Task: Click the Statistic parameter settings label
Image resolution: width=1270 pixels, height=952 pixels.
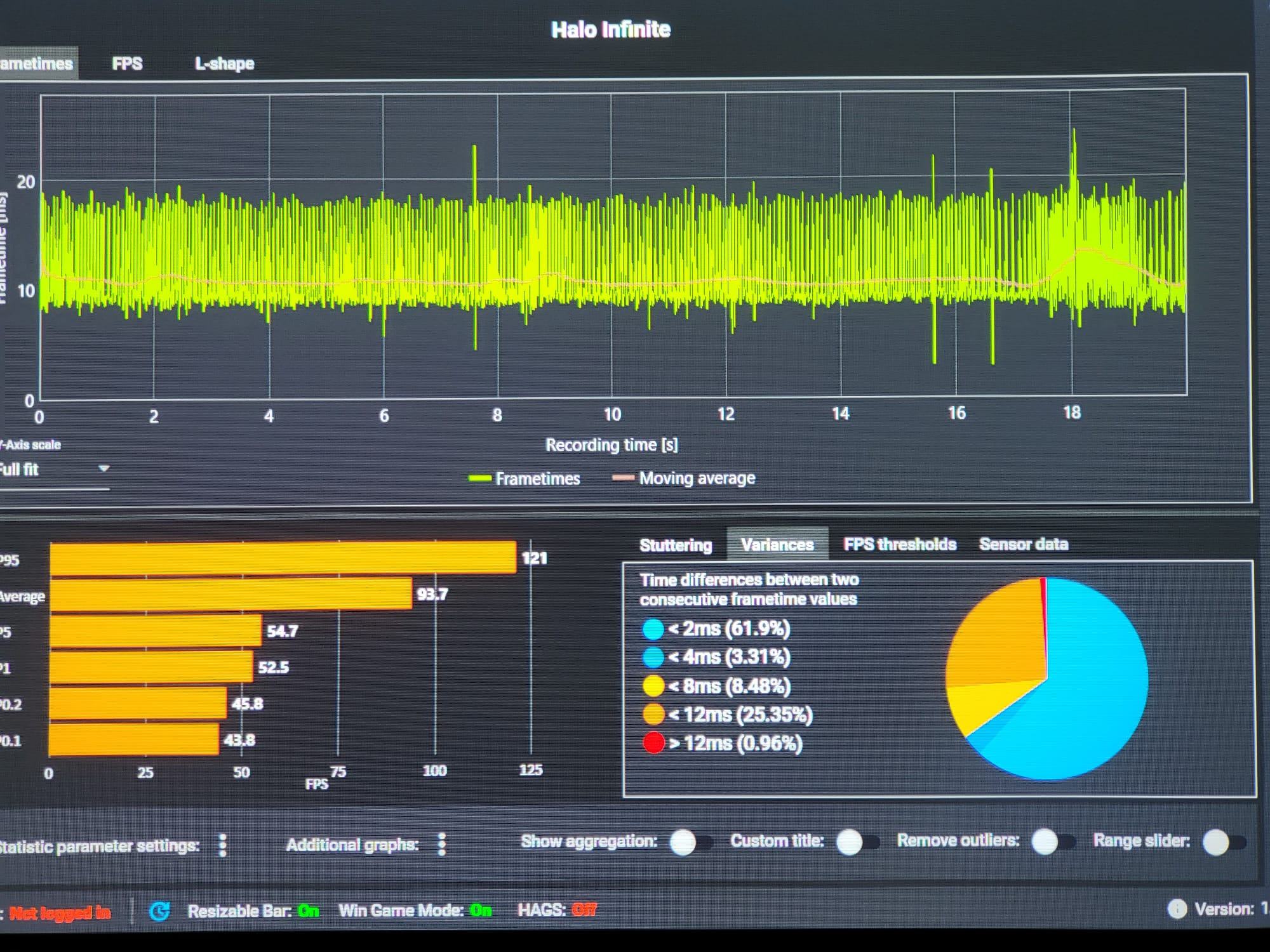Action: (99, 846)
